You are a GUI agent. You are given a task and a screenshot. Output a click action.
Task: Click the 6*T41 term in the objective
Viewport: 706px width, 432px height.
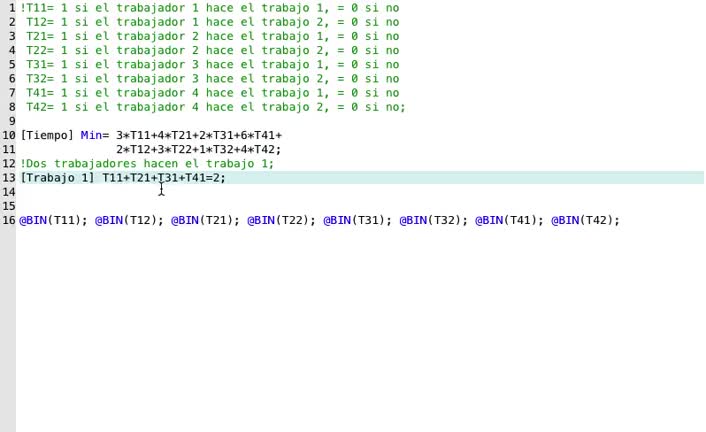(257, 135)
